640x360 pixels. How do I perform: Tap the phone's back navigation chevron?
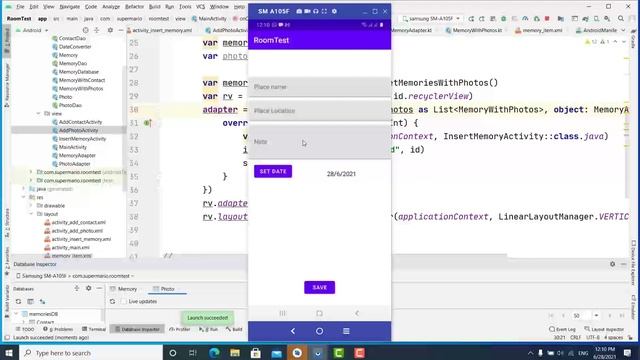[x=357, y=313]
